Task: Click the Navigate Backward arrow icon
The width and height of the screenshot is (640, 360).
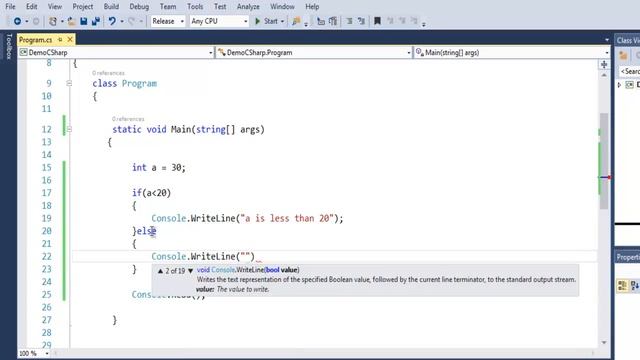Action: tap(17, 21)
